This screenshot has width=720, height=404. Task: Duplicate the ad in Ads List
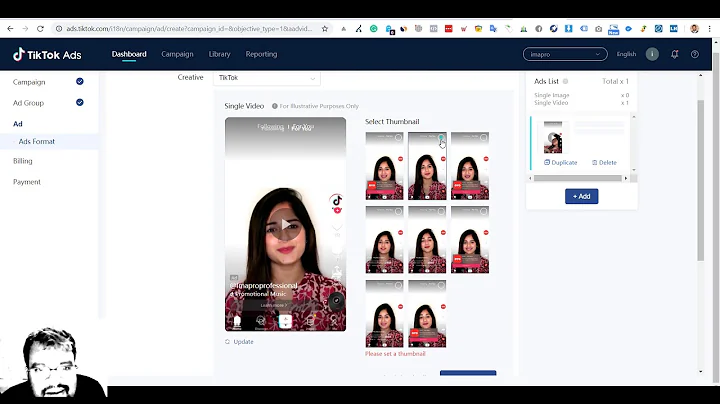[x=561, y=163]
